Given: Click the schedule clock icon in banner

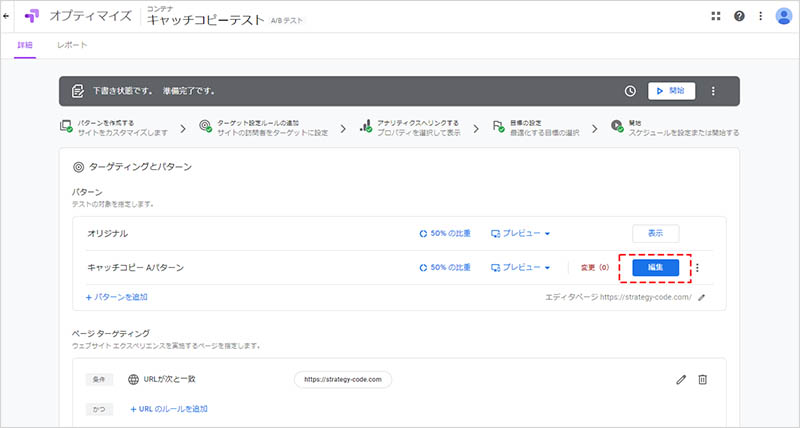Looking at the screenshot, I should click(x=630, y=91).
